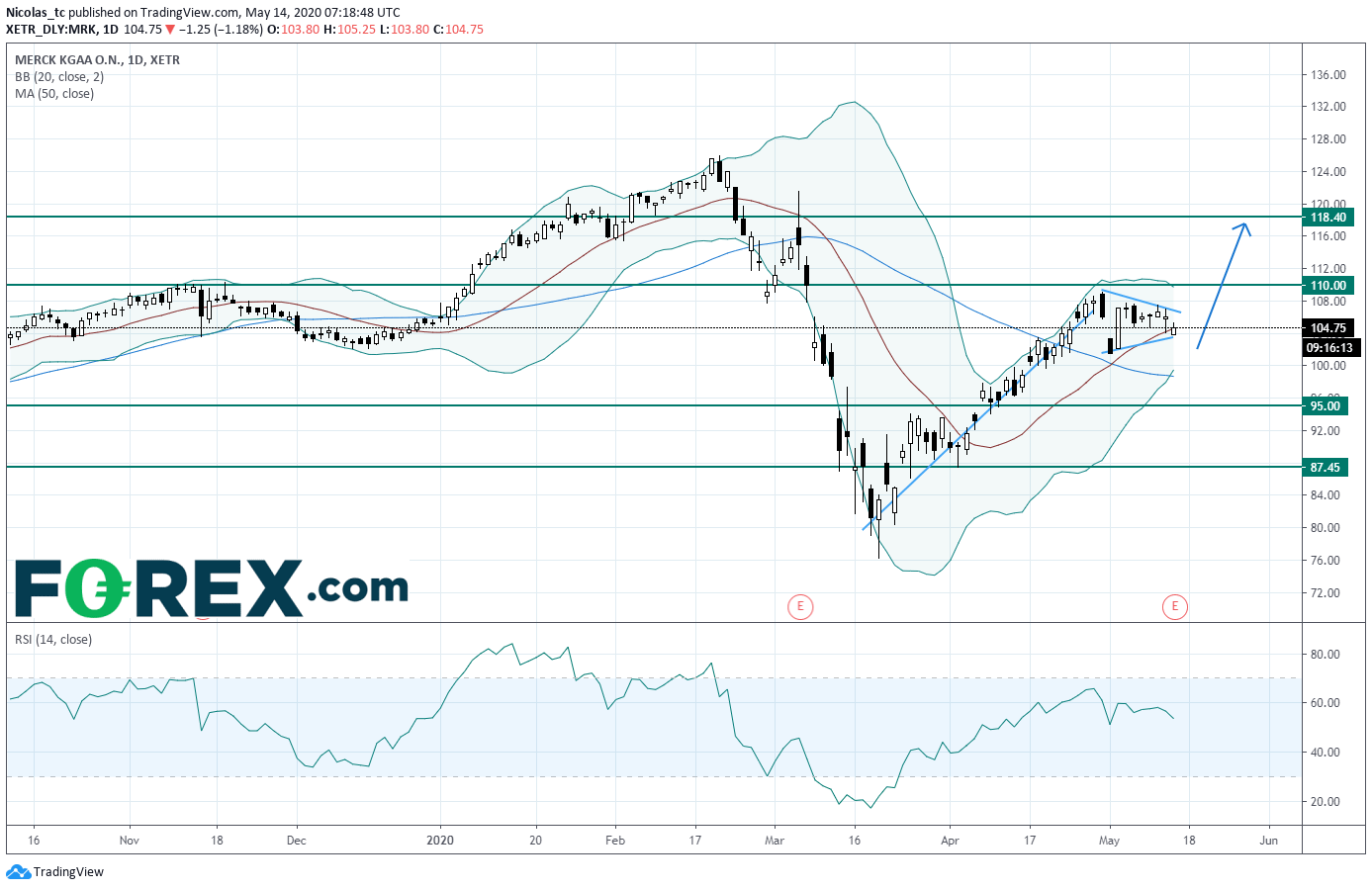Click the RSI 20.00 axis value

(x=1326, y=801)
